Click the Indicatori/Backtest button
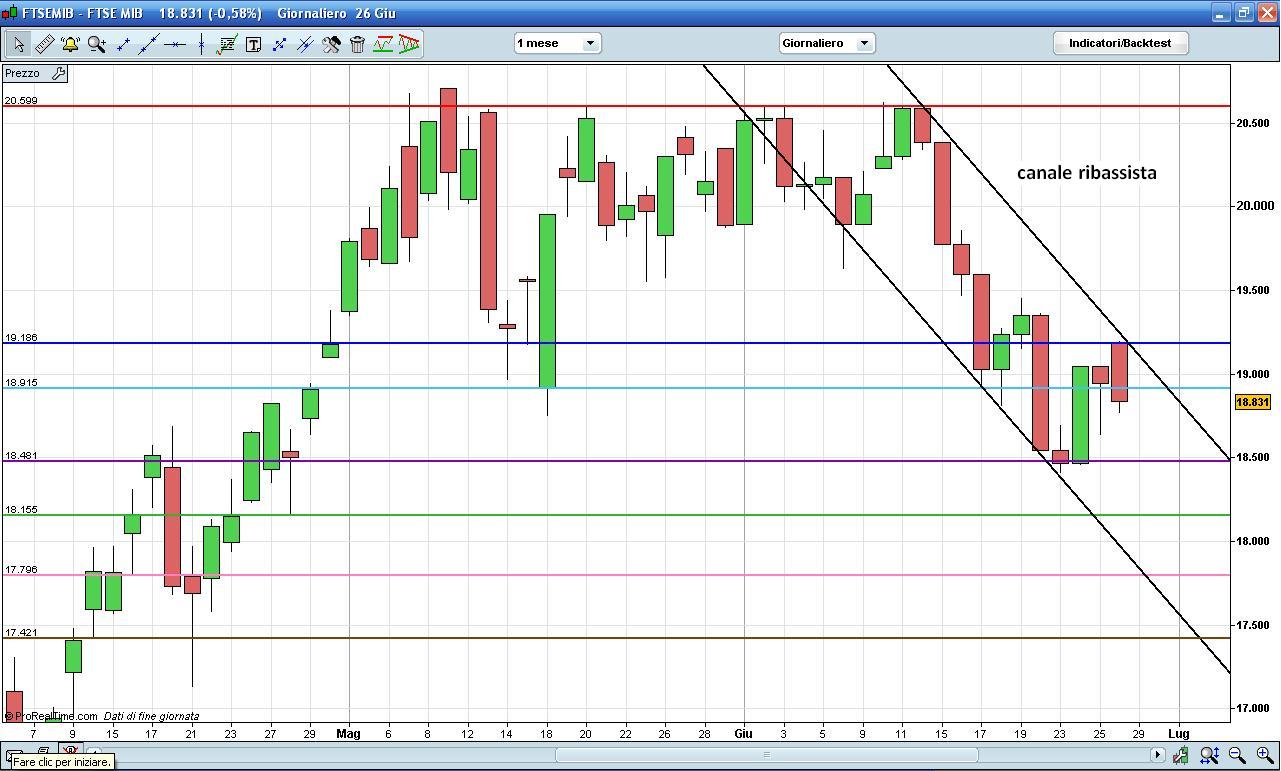Image resolution: width=1281 pixels, height=771 pixels. 1119,43
